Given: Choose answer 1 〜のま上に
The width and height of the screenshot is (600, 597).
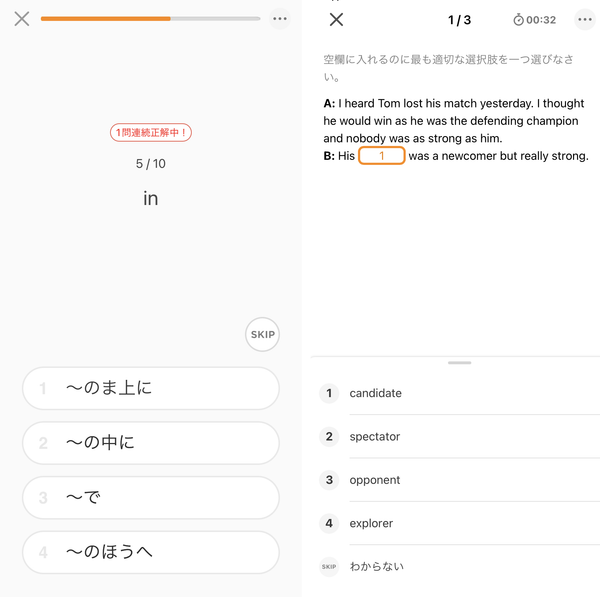Looking at the screenshot, I should point(151,388).
